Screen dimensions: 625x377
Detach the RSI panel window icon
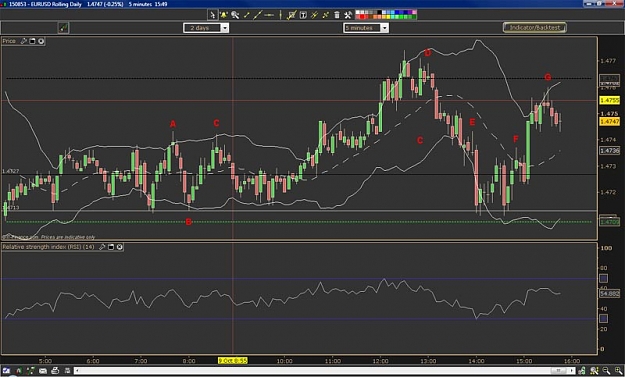(x=111, y=247)
